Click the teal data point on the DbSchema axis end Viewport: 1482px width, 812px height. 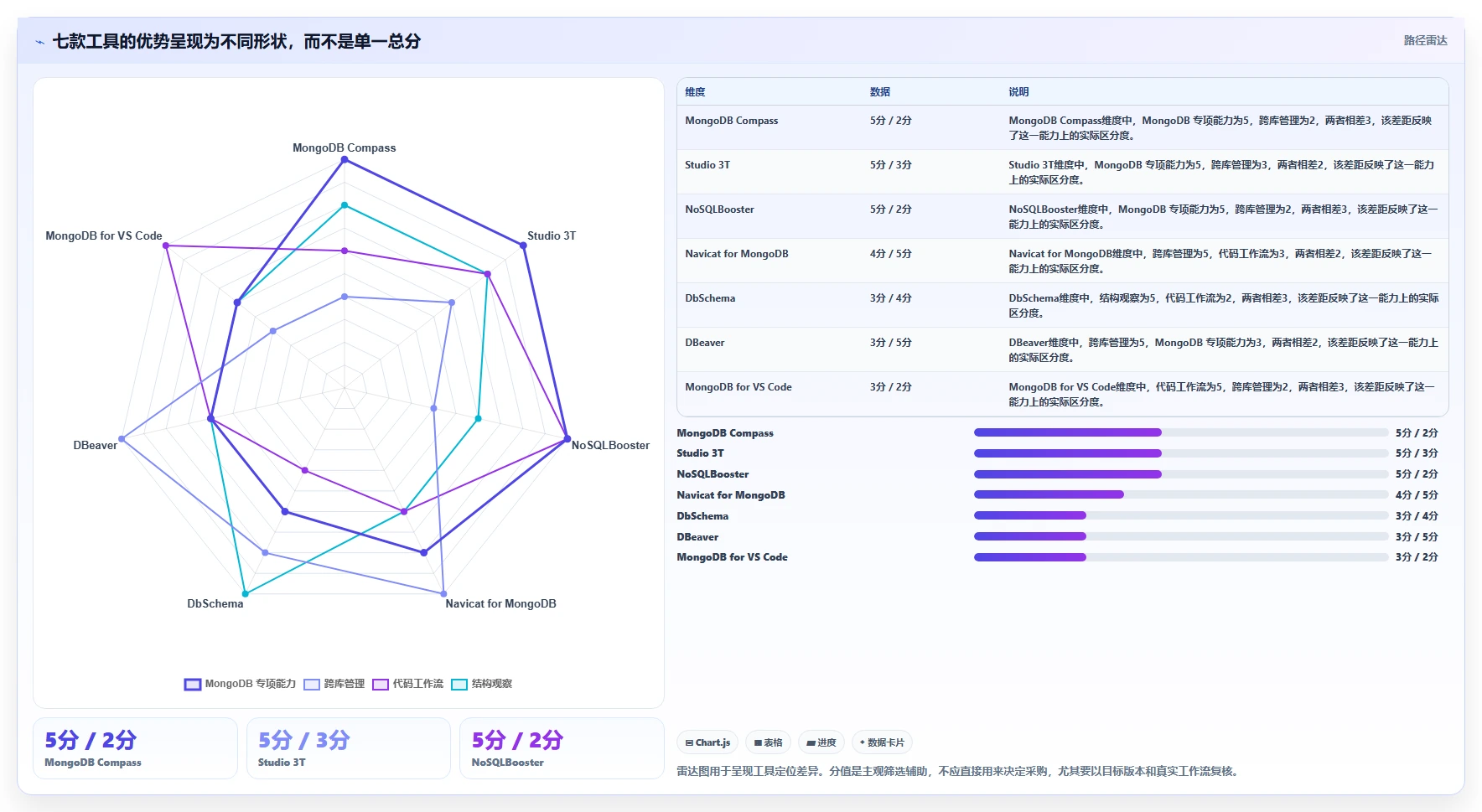coord(245,593)
